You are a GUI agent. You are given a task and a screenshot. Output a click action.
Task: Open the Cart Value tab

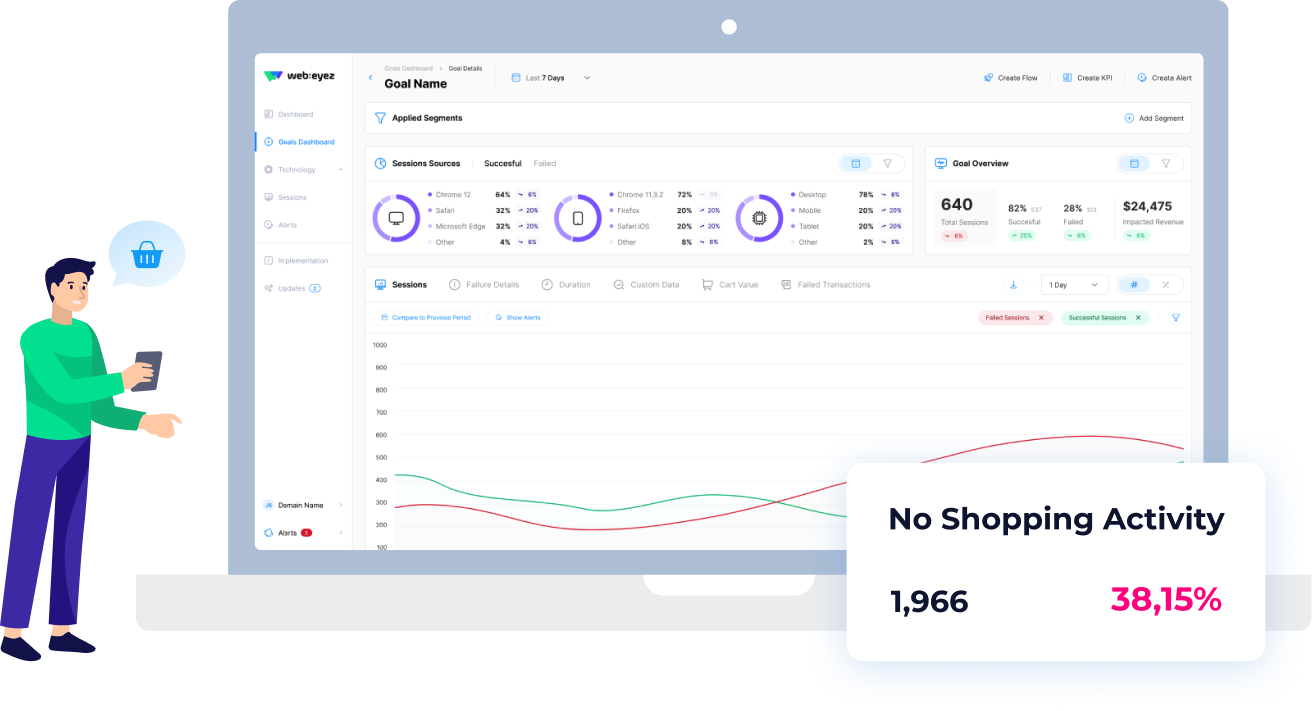coord(730,285)
